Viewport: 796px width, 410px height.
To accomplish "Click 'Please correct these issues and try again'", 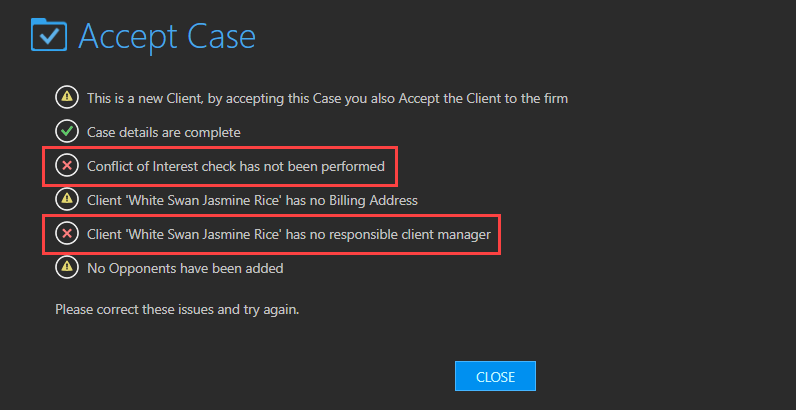I will (x=177, y=309).
